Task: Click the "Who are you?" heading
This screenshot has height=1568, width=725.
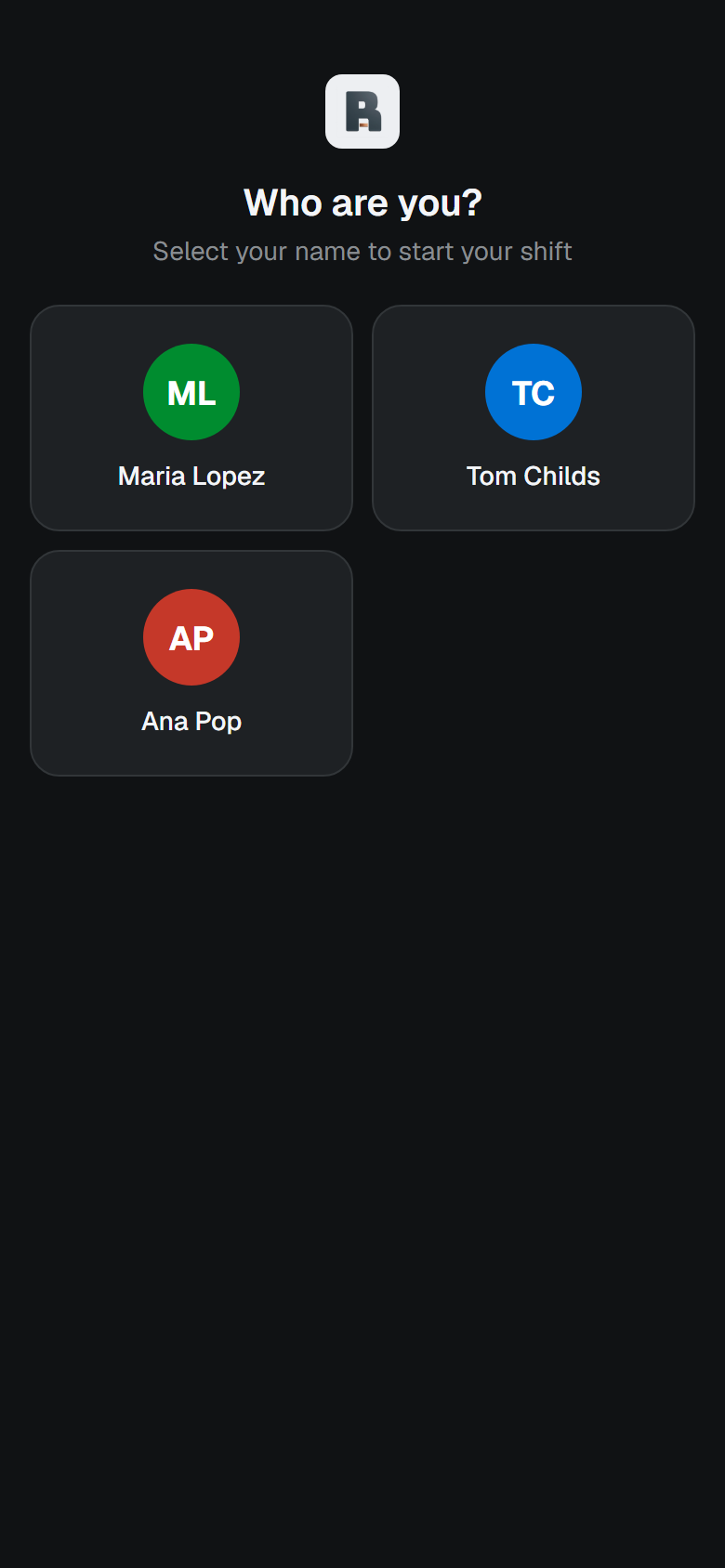Action: pos(362,203)
